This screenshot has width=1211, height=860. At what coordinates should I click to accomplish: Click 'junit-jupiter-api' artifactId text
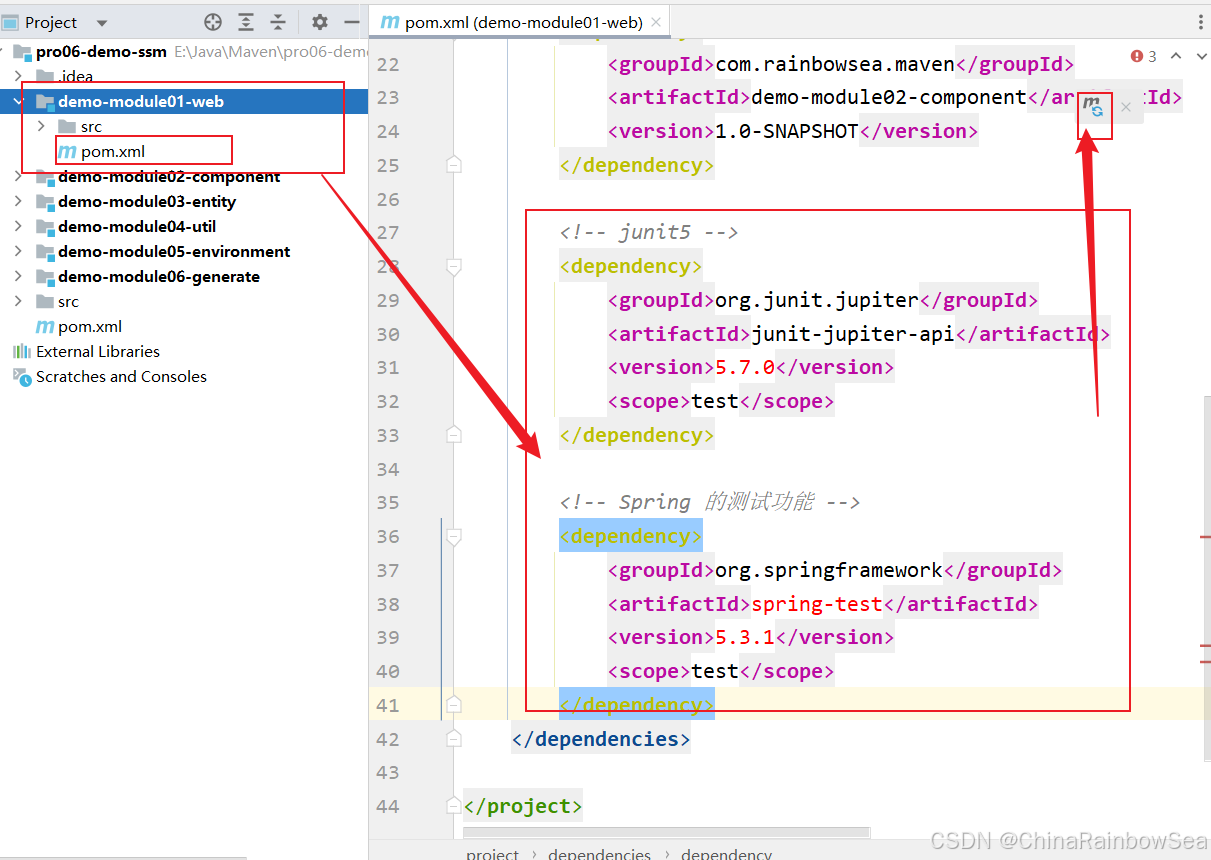[853, 334]
